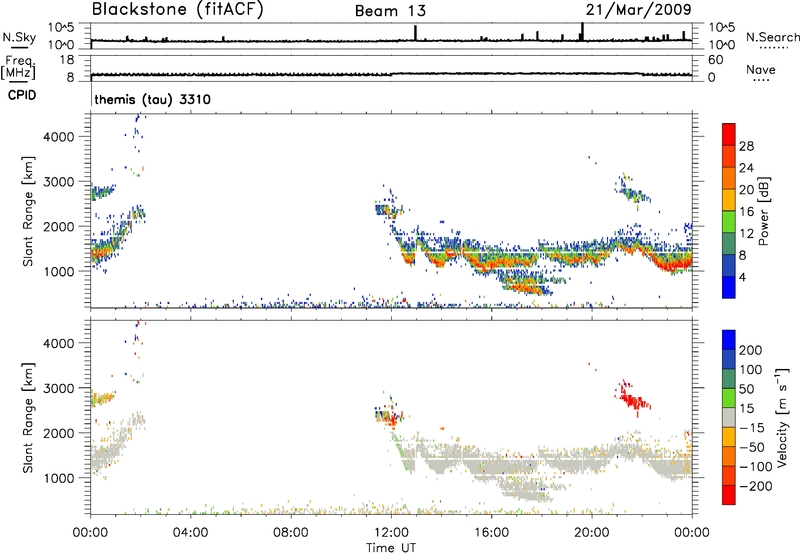
Task: Click the '28' tick on Power scale
Action: tap(746, 146)
